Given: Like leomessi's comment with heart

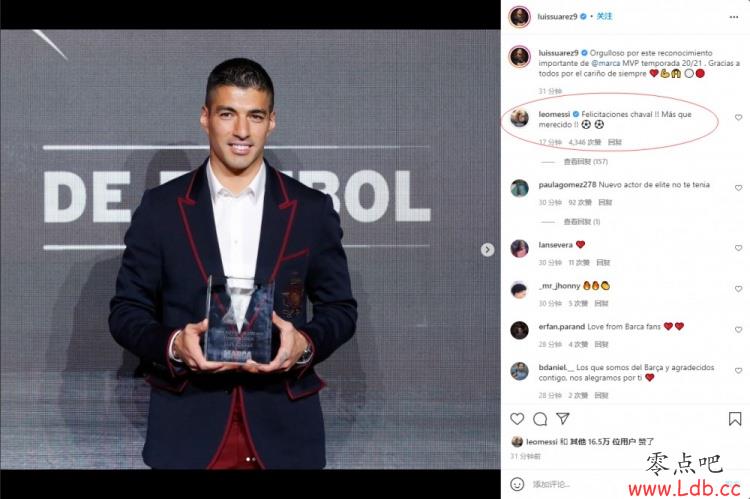Looking at the screenshot, I should click(x=738, y=117).
